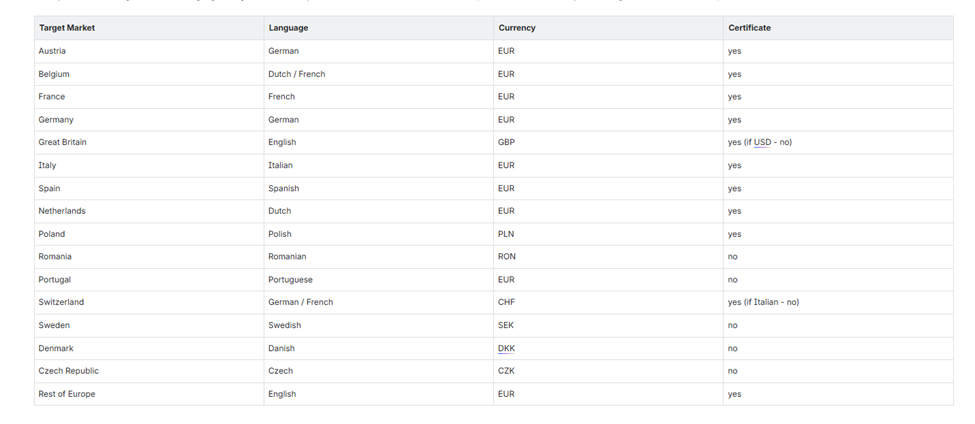Select the Netherlands cell
This screenshot has width=975, height=424.
click(x=62, y=211)
